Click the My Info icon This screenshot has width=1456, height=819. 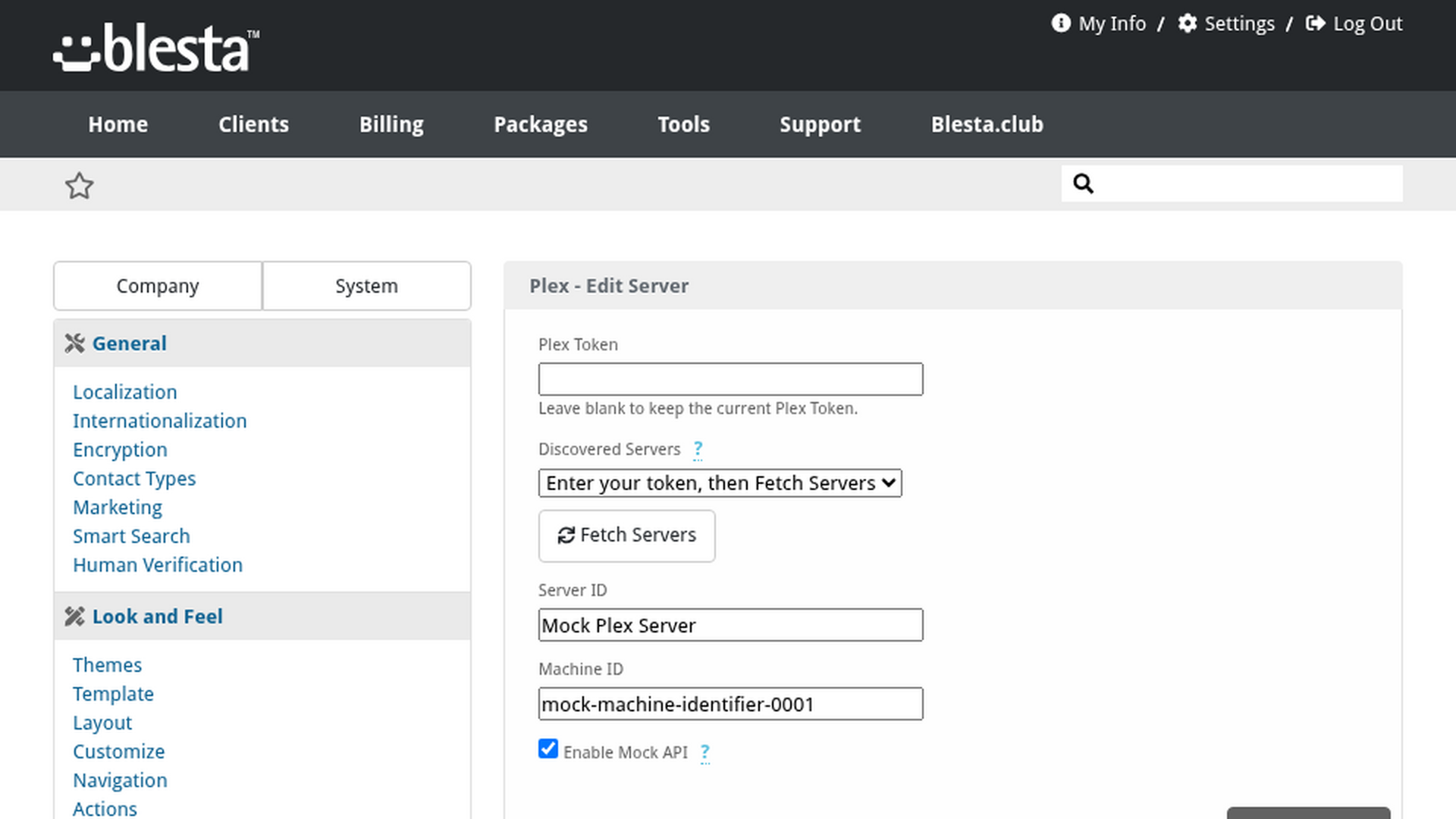point(1060,24)
